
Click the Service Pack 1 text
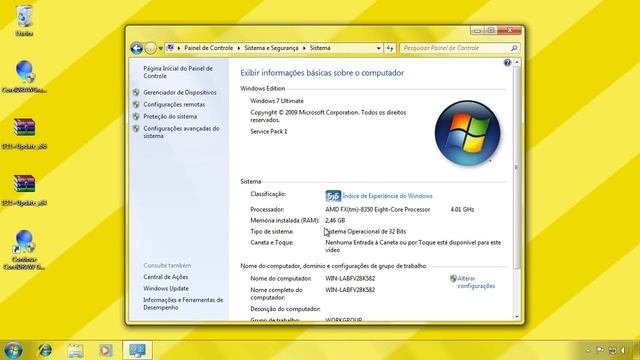tap(269, 131)
